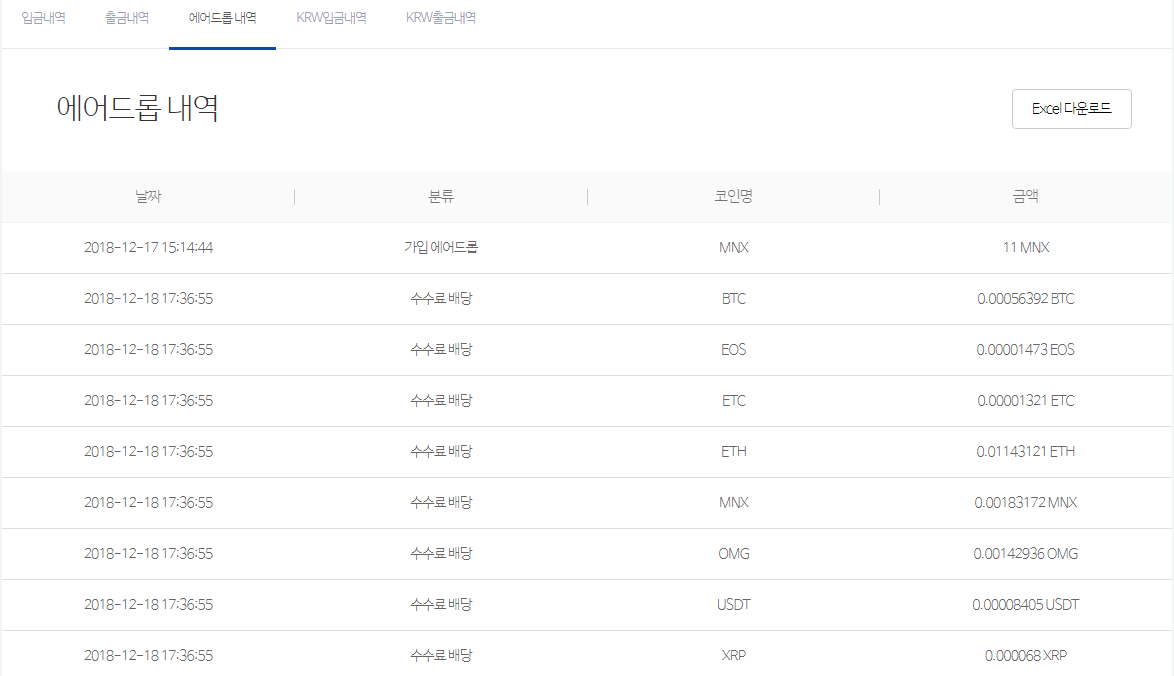The height and width of the screenshot is (676, 1174).
Task: Click the date in the BTC row
Action: (148, 298)
